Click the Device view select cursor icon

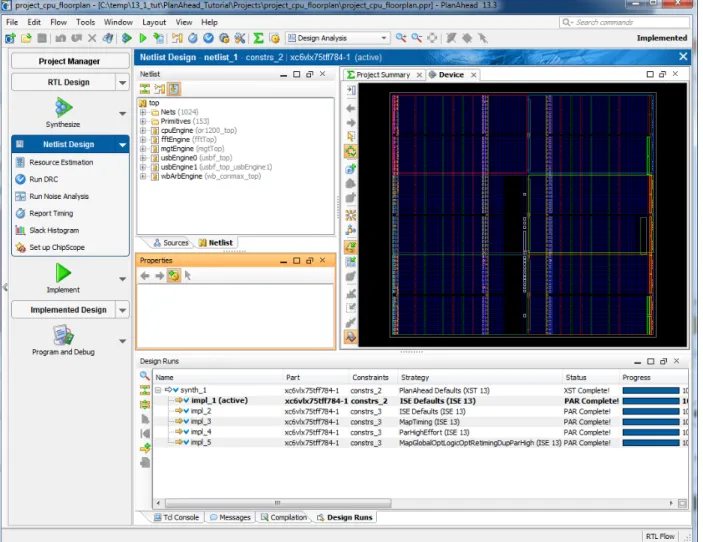(351, 136)
